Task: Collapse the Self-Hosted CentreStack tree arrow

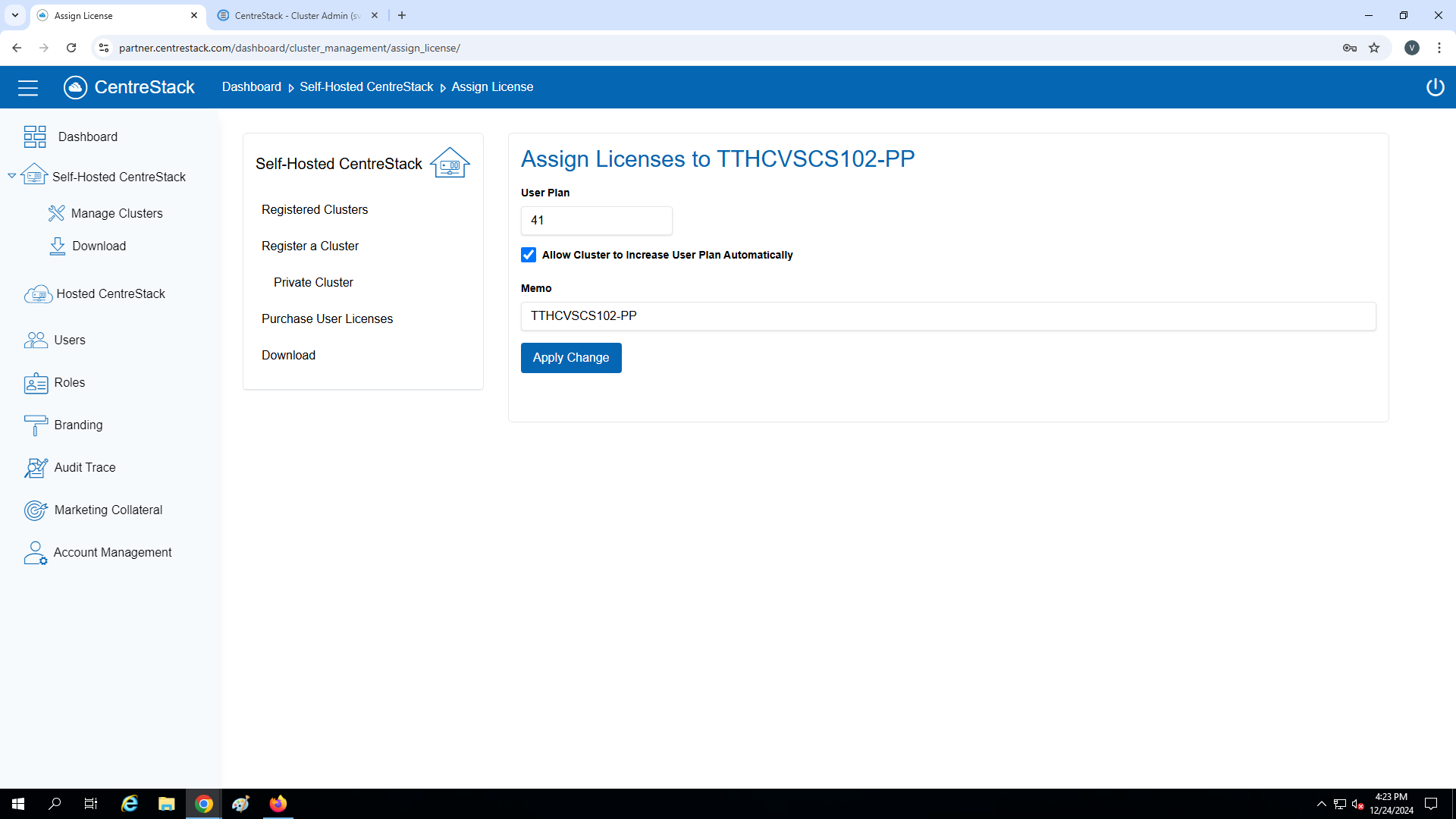Action: click(11, 176)
